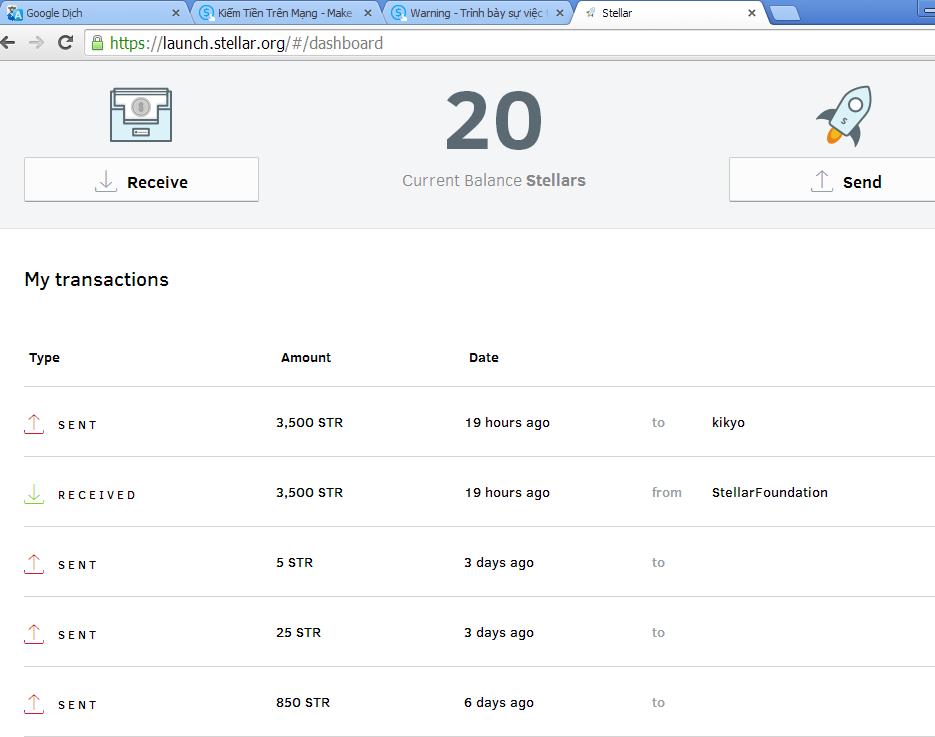Click the Google Translate tab favicon
The width and height of the screenshot is (935, 737).
click(x=14, y=13)
